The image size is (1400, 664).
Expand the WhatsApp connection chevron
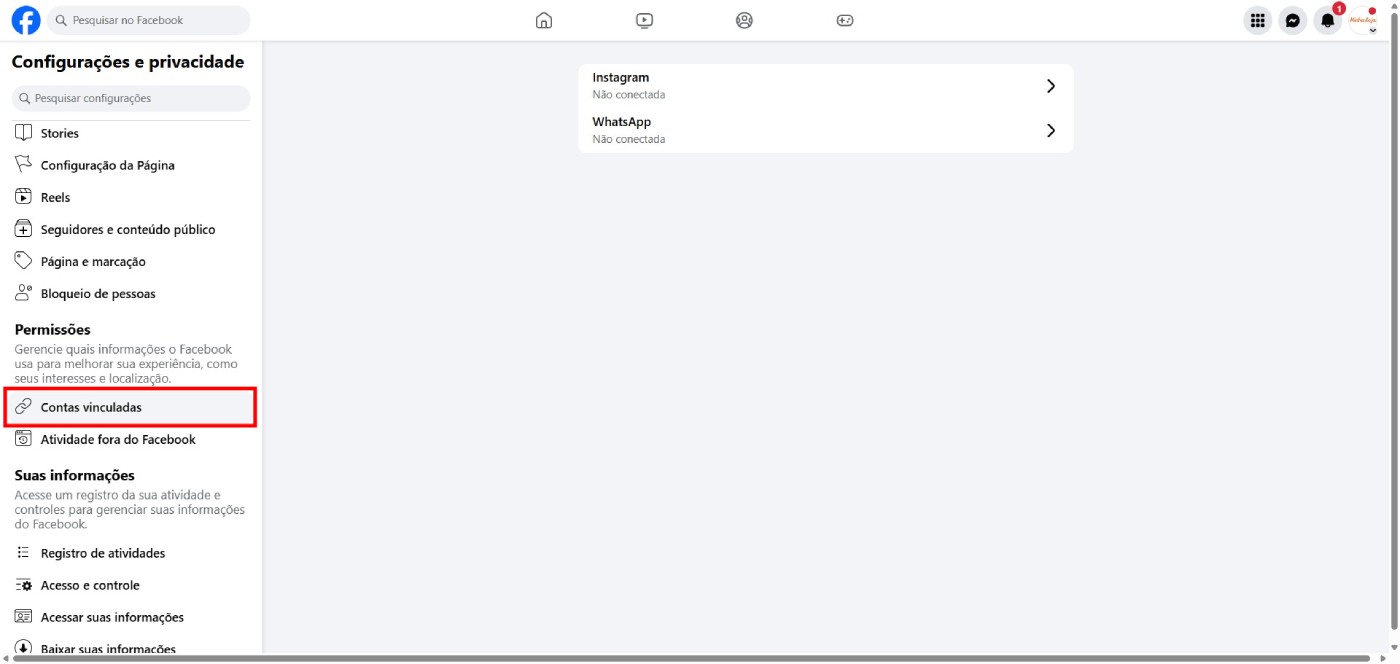click(1051, 130)
